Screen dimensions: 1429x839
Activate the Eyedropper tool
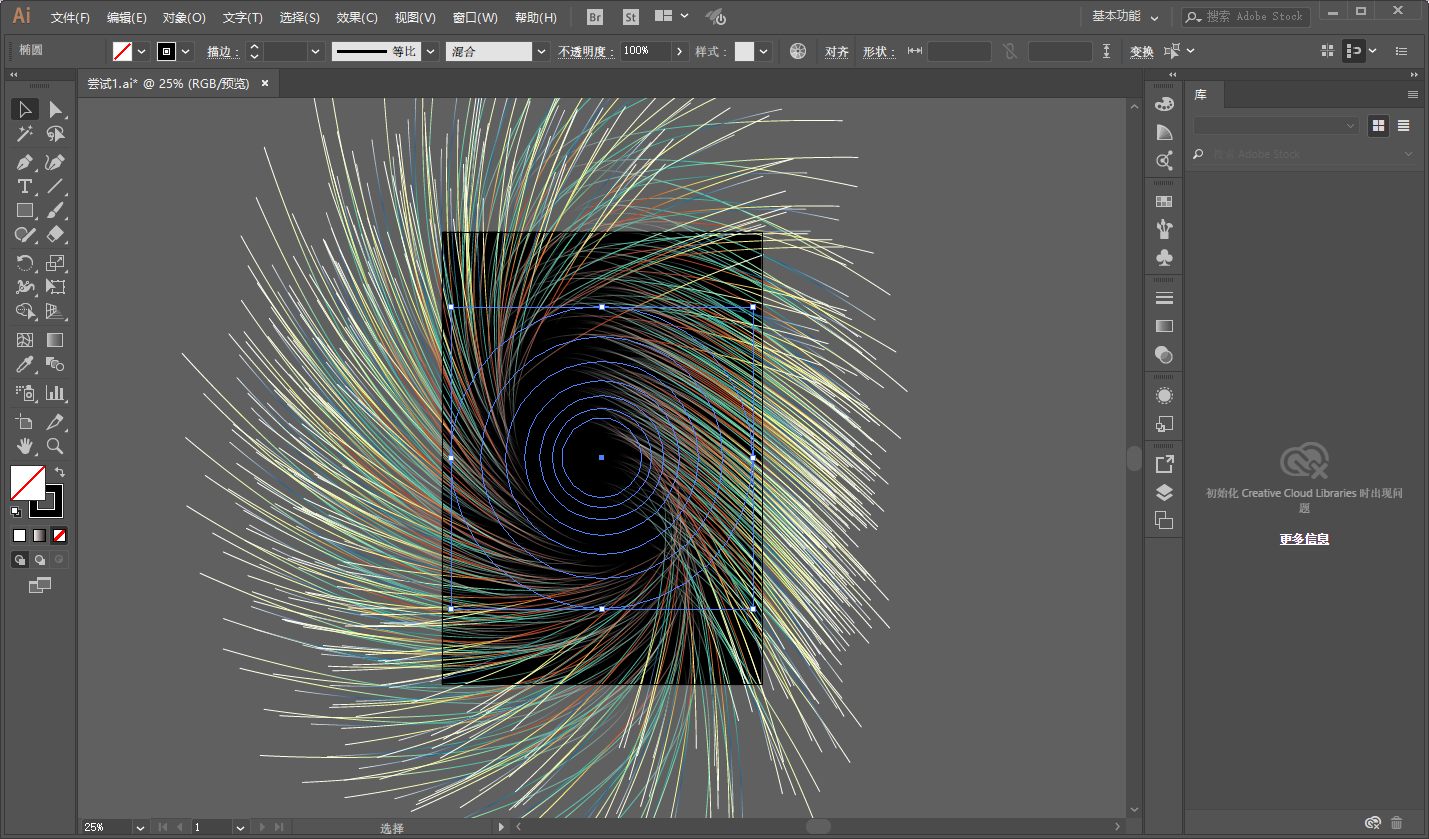(x=25, y=365)
